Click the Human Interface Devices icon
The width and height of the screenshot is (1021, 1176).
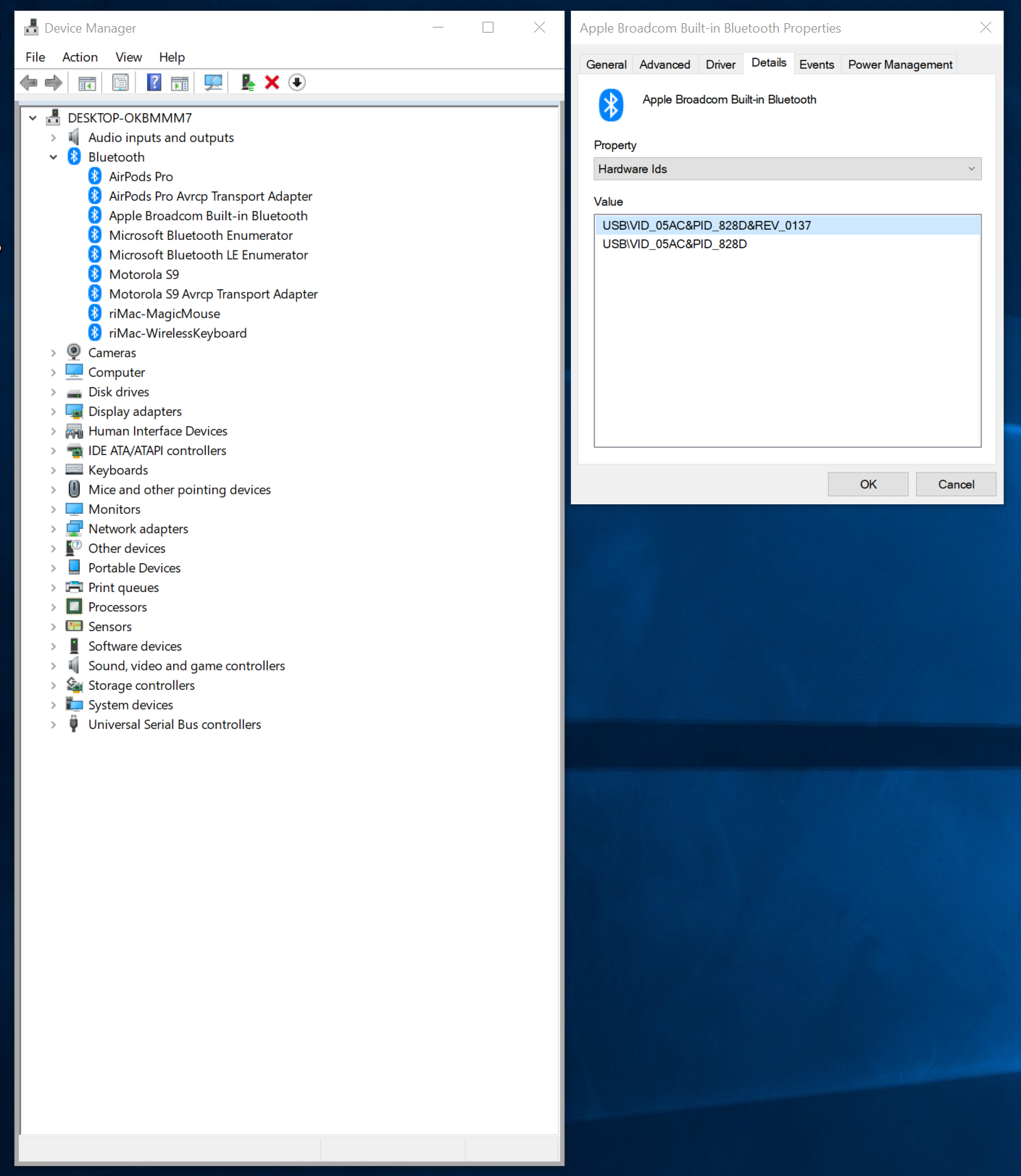tap(74, 430)
